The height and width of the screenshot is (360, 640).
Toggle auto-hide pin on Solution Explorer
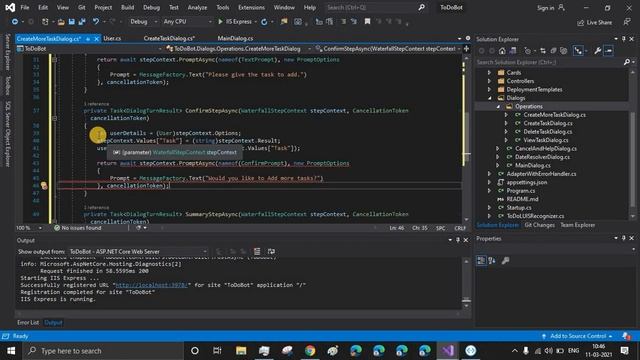tap(624, 39)
